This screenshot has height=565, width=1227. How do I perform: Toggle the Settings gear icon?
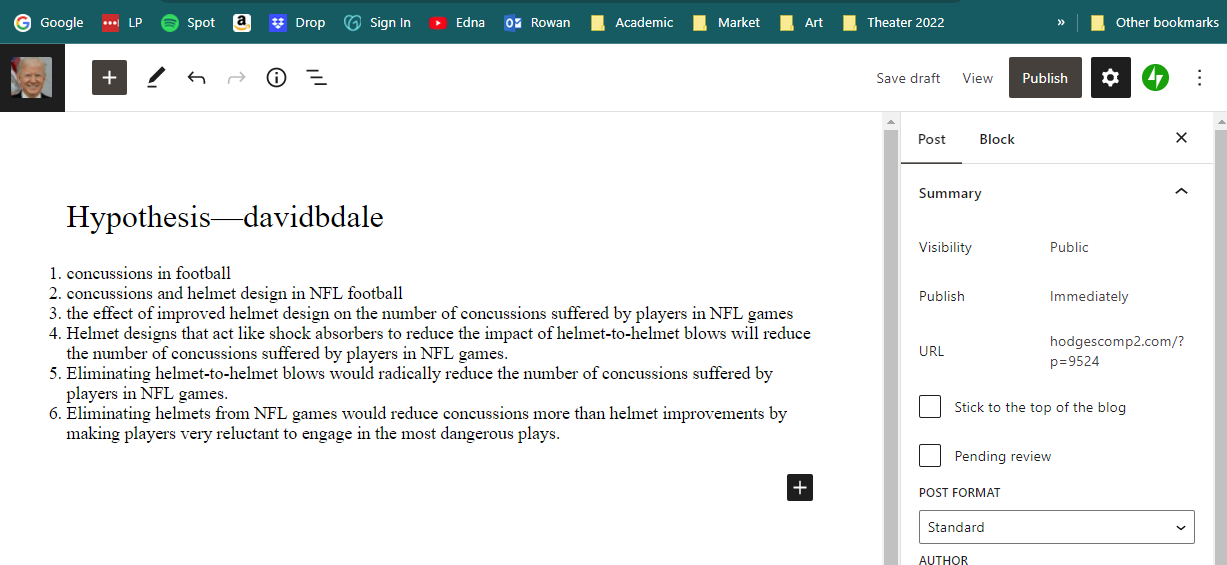click(x=1110, y=78)
